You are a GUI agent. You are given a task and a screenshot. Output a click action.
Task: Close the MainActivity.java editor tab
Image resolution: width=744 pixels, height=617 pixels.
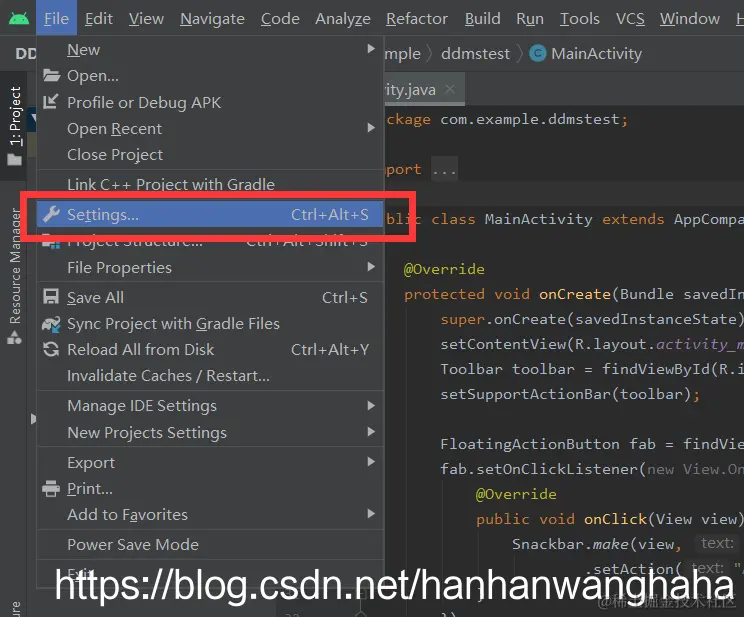pyautogui.click(x=450, y=89)
